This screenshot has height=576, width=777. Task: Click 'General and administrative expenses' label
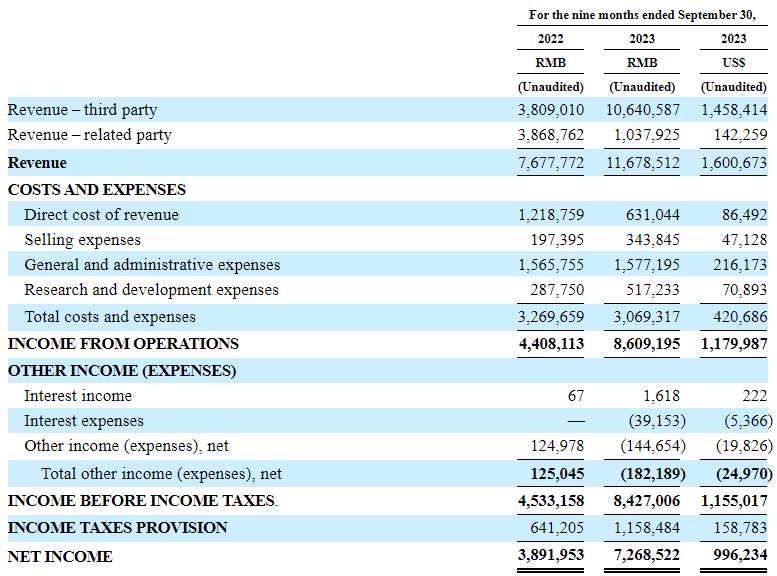pos(152,265)
